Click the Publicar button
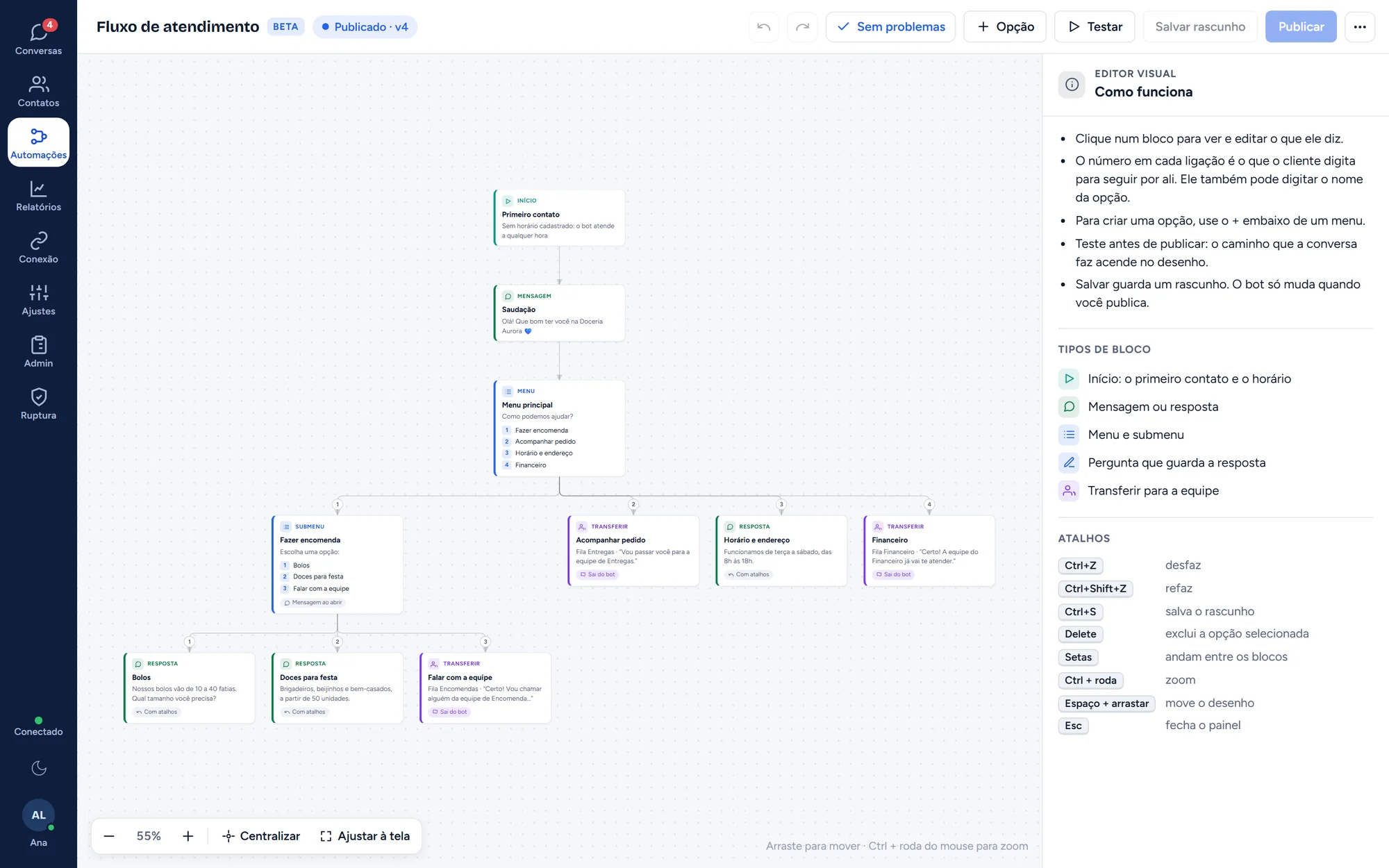This screenshot has width=1389, height=868. (1301, 26)
